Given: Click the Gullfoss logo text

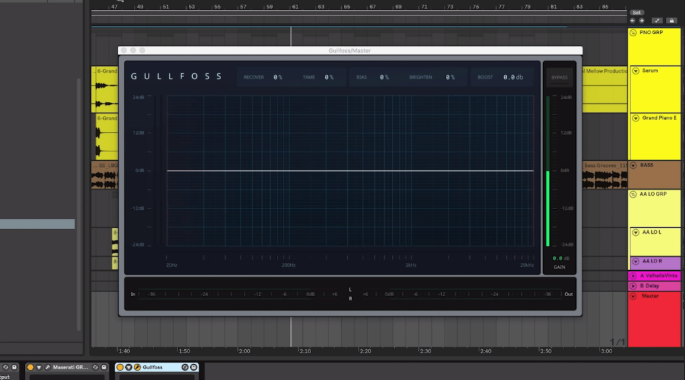Looking at the screenshot, I should 176,76.
